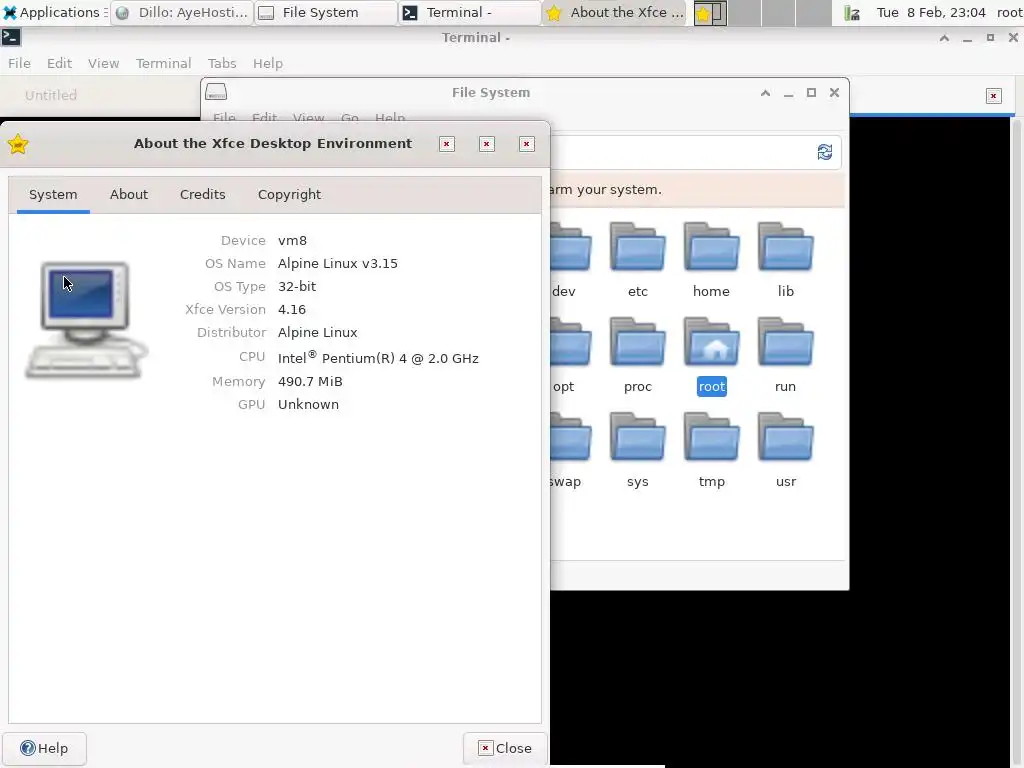1024x768 pixels.
Task: Switch to the Copyright tab
Action: click(x=289, y=195)
